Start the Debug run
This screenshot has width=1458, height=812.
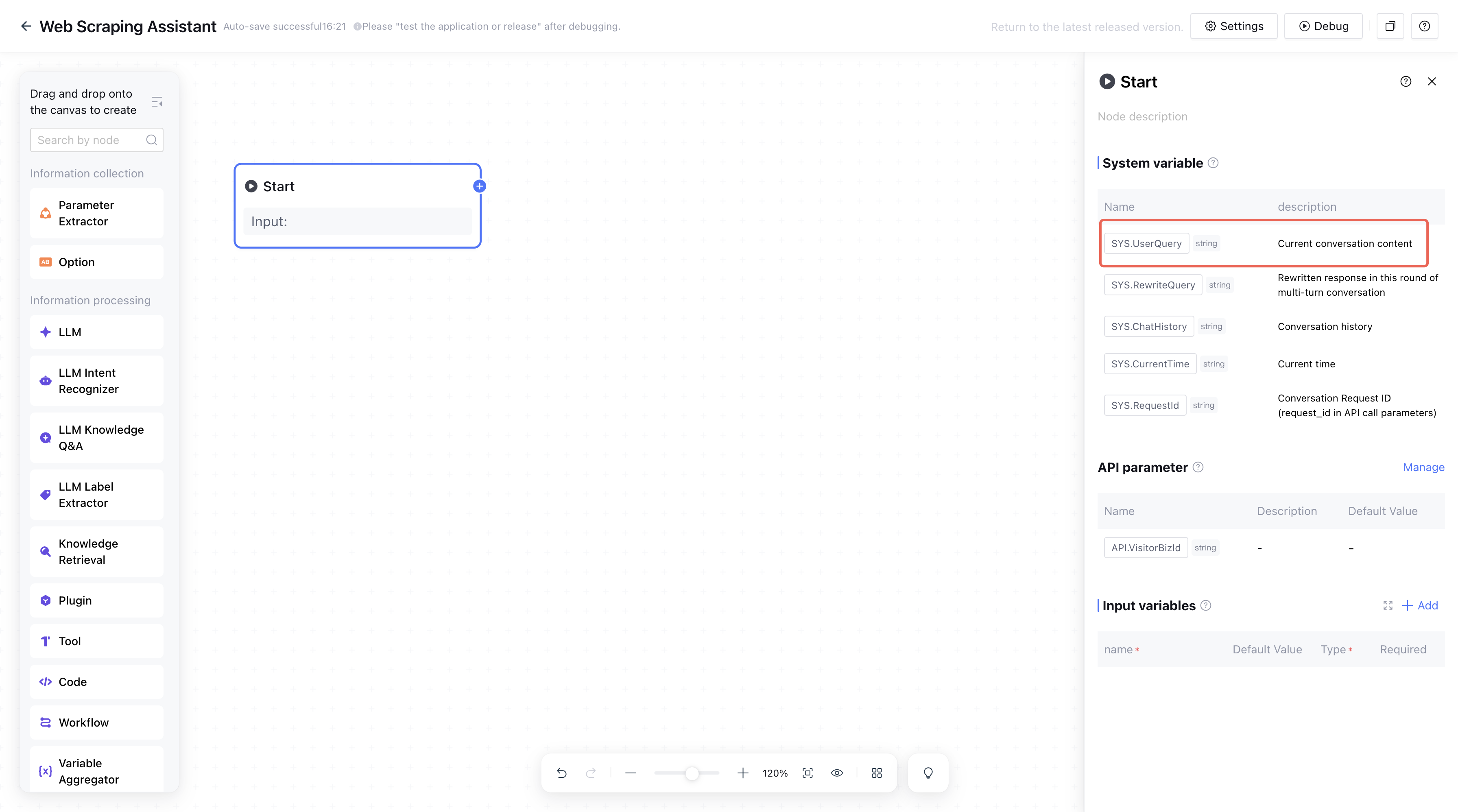pyautogui.click(x=1323, y=26)
